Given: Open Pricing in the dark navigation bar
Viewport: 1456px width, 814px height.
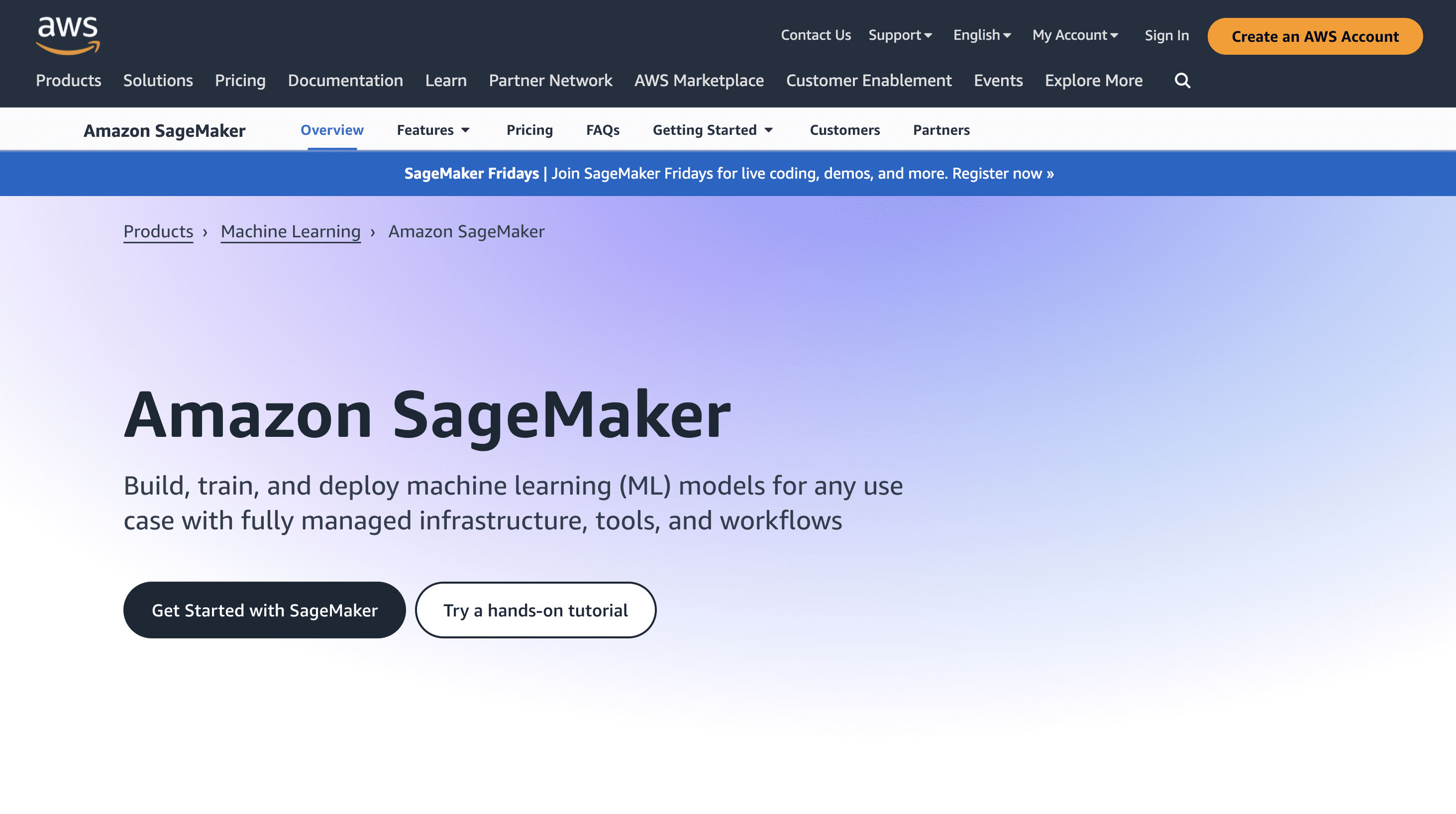Looking at the screenshot, I should tap(240, 81).
